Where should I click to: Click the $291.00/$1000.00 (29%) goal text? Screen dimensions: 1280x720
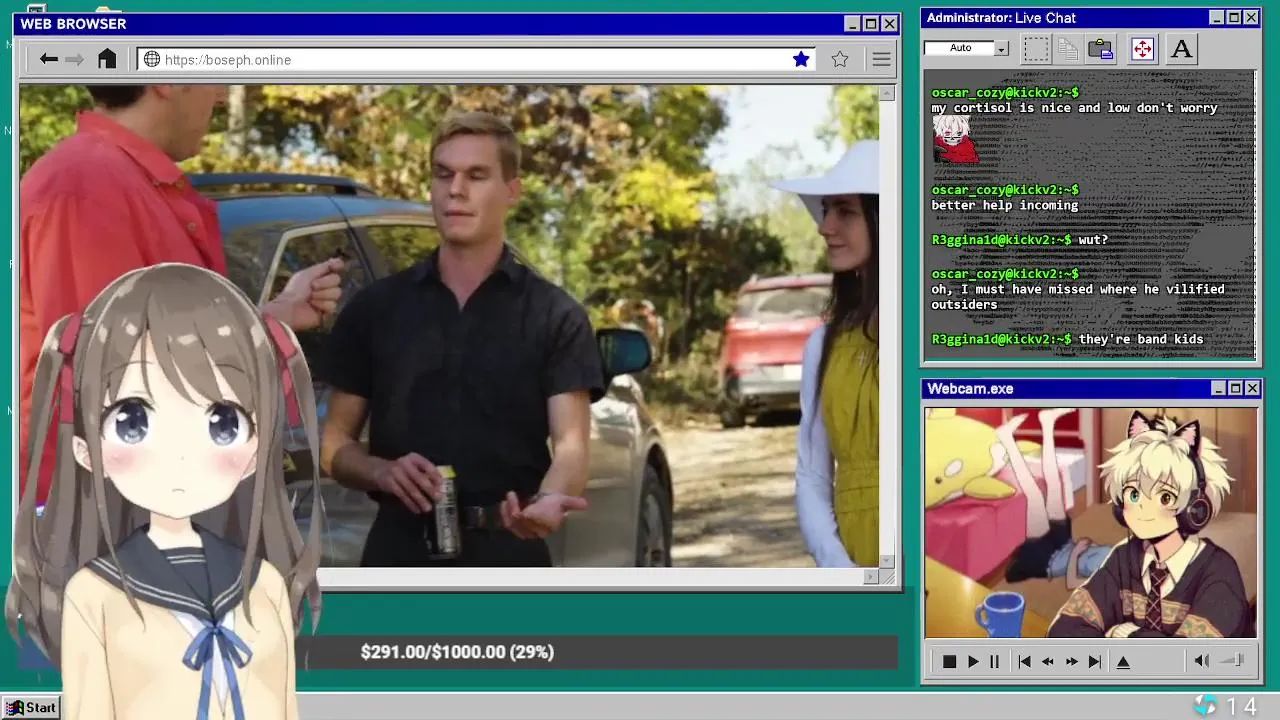457,652
